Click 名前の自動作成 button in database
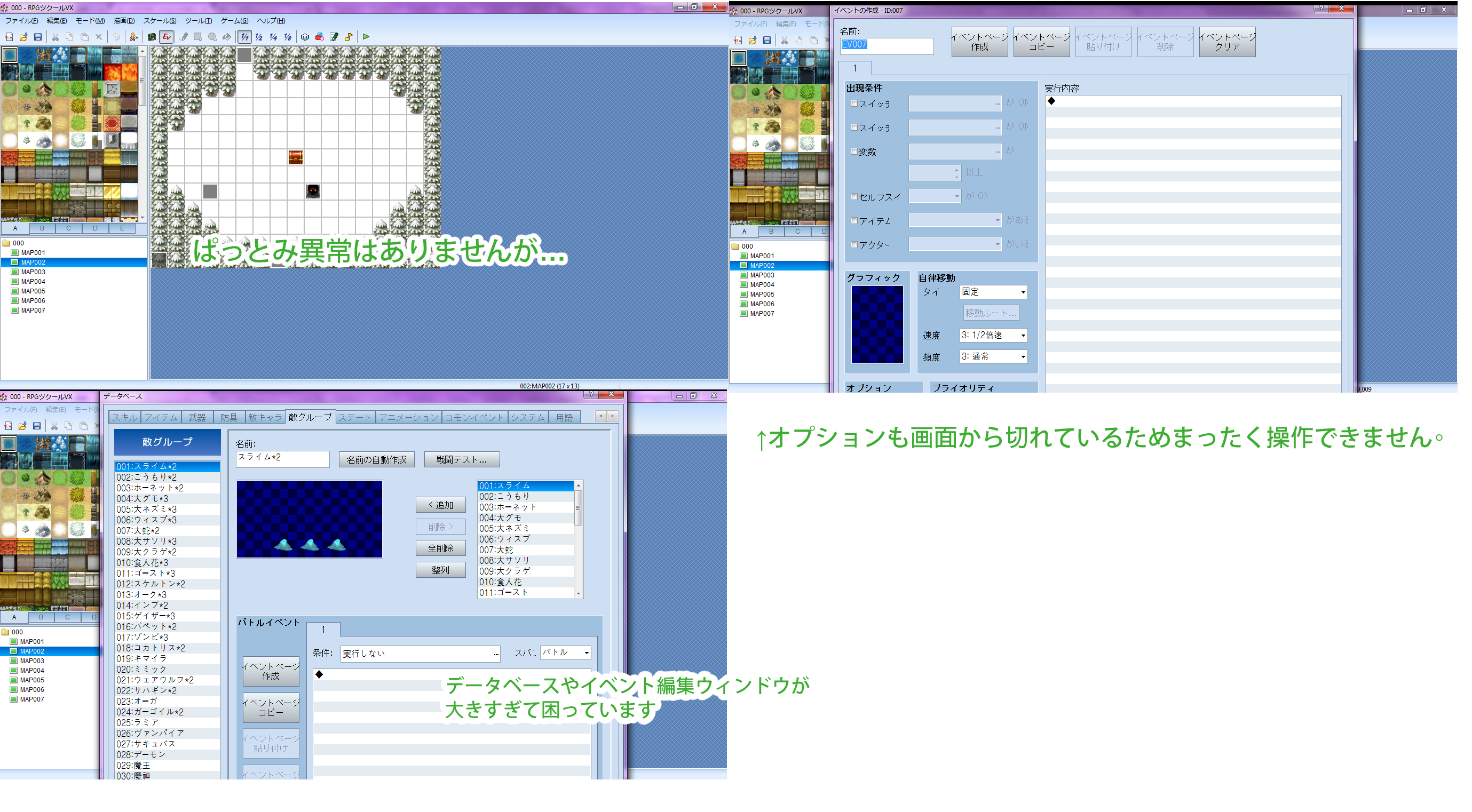This screenshot has width=1472, height=812. coord(376,460)
